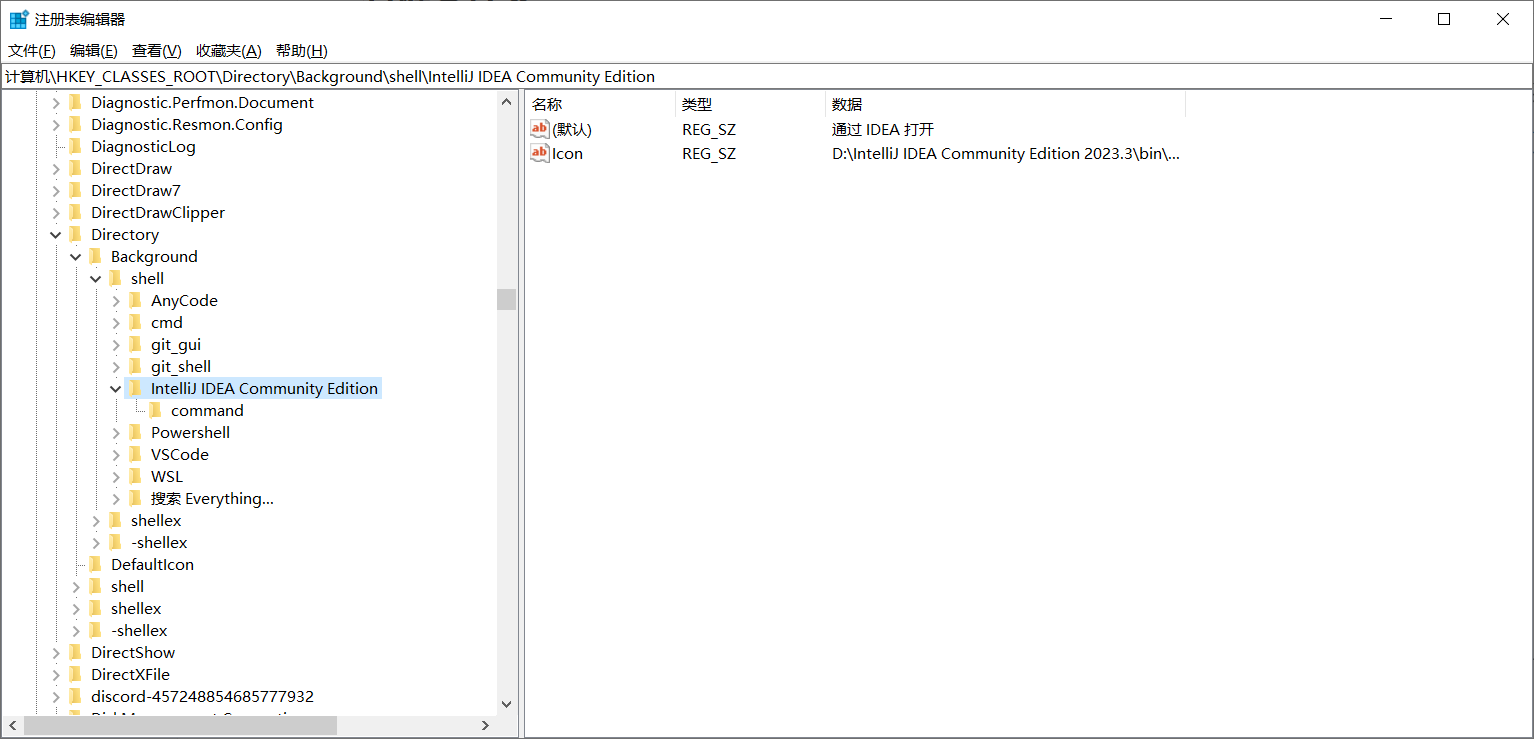Select the DirectDraw folder icon
Image resolution: width=1534 pixels, height=739 pixels.
pos(76,168)
